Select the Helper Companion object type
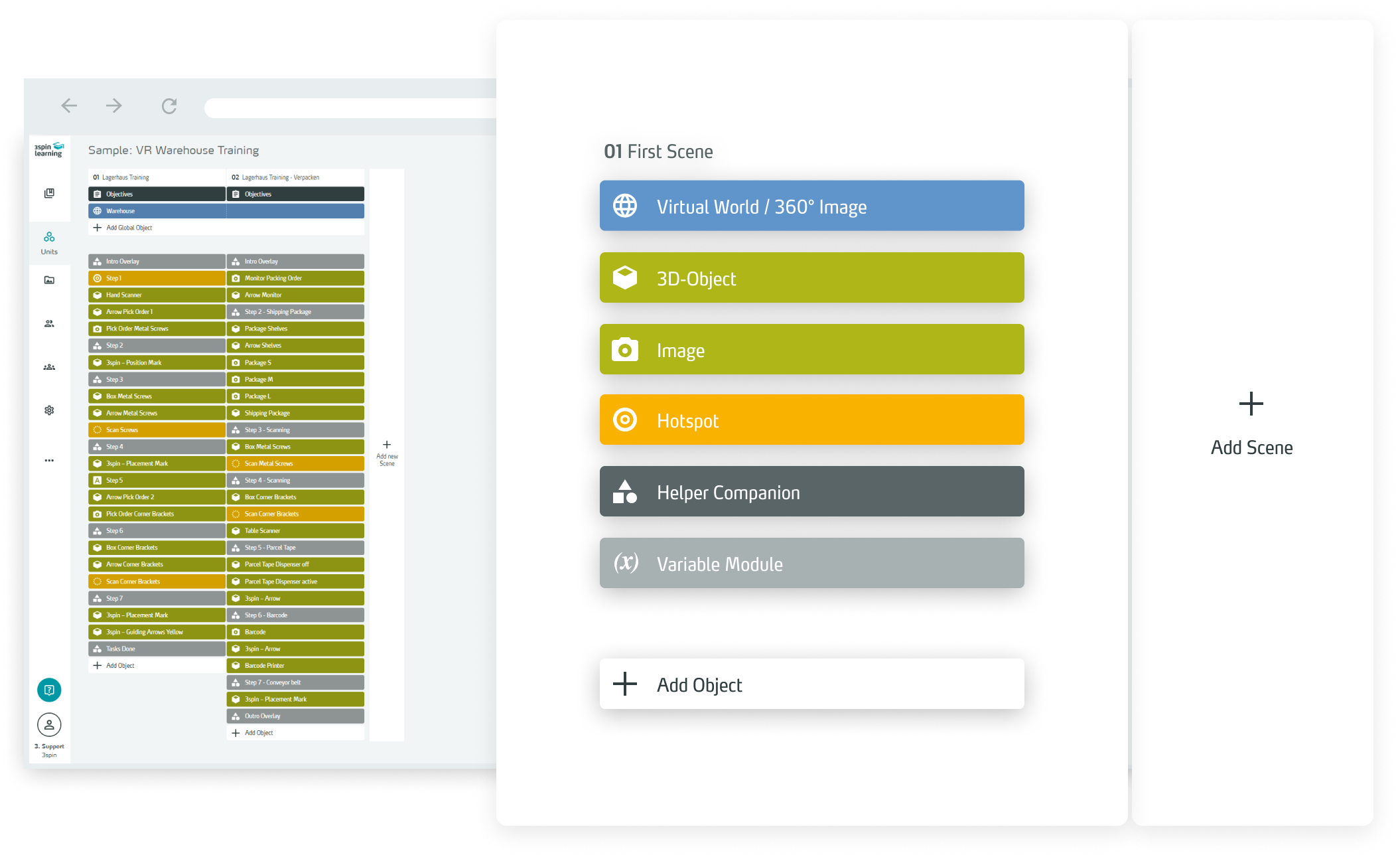1400x859 pixels. coord(811,492)
